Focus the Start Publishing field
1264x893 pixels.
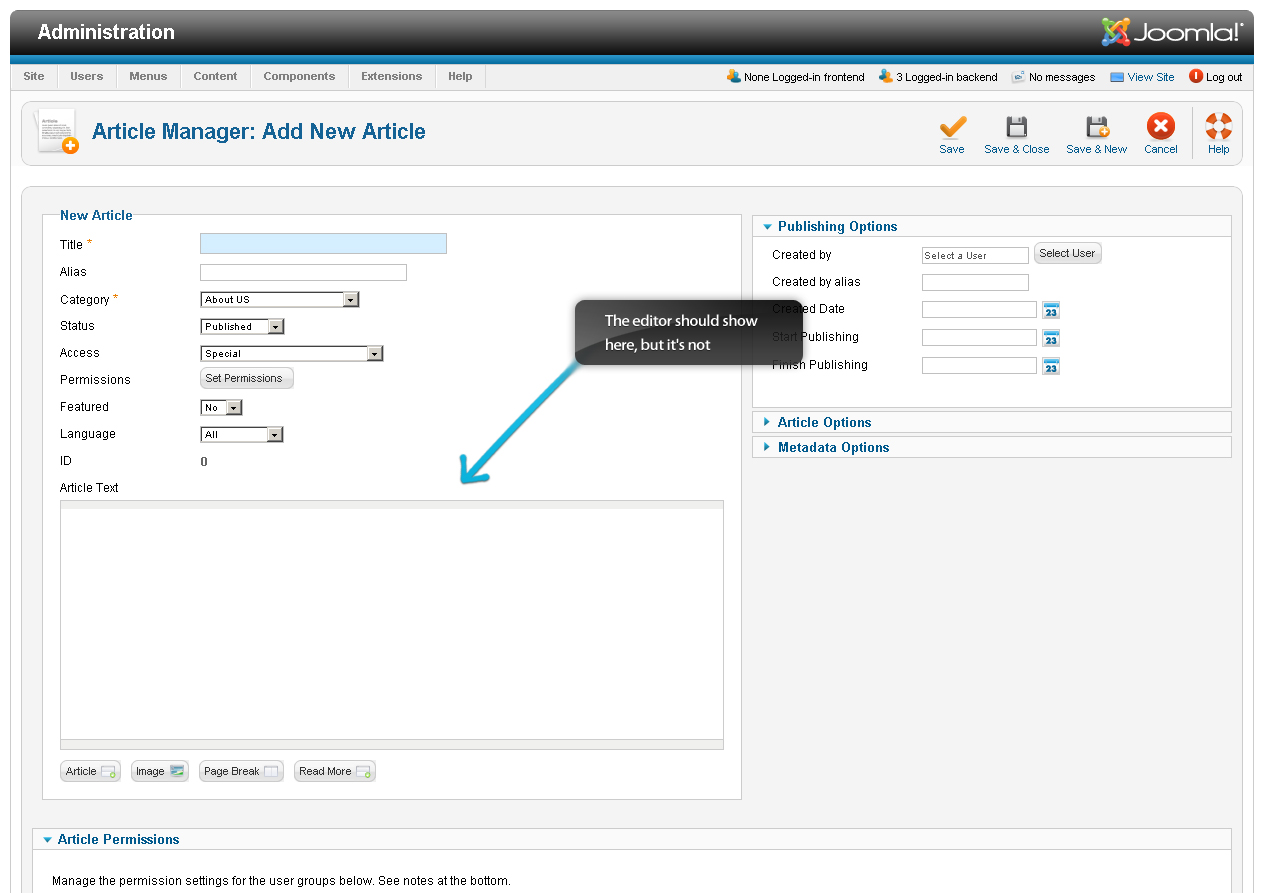[979, 338]
